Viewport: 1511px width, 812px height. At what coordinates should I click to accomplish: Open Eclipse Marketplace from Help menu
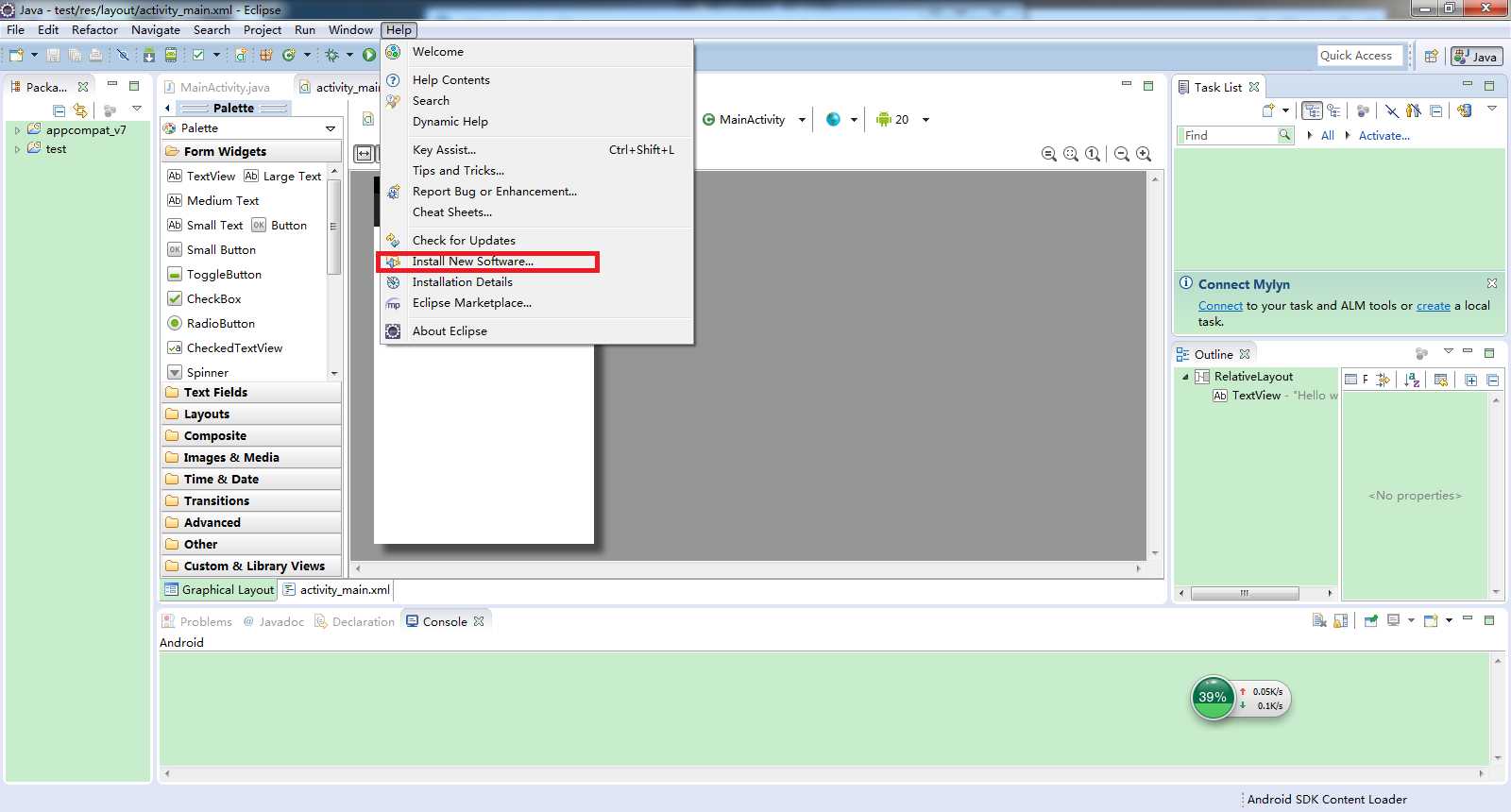(x=536, y=303)
